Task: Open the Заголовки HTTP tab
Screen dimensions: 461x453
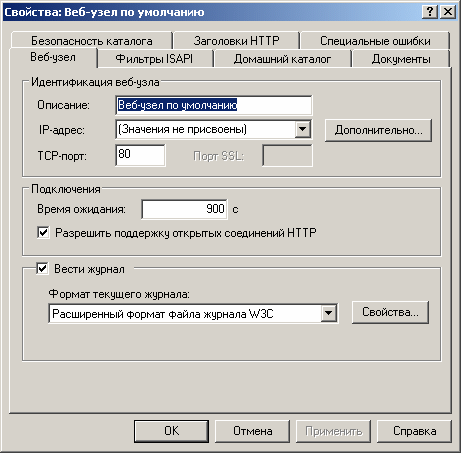Action: pos(236,41)
